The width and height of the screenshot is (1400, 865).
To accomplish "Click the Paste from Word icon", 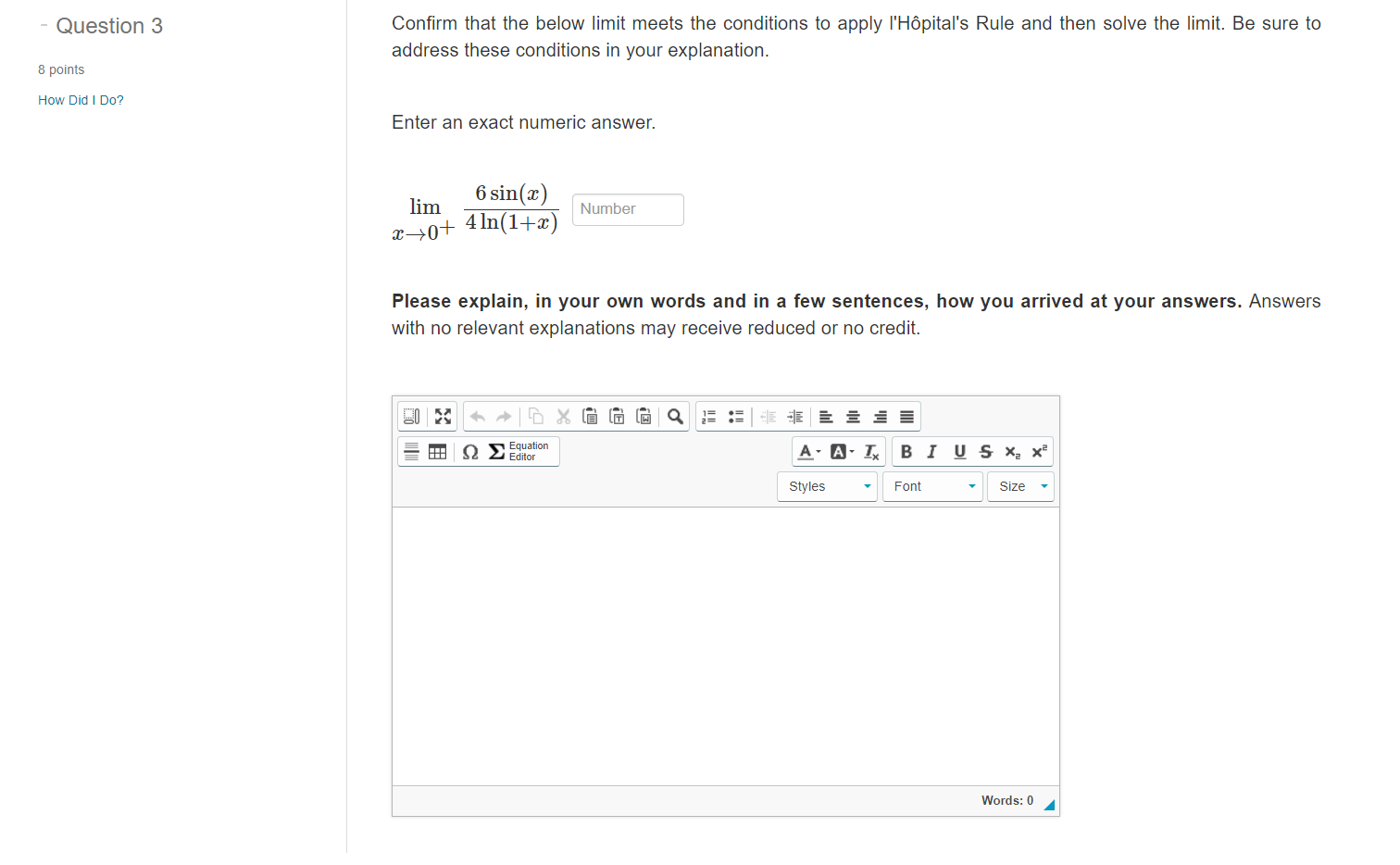I will pyautogui.click(x=644, y=416).
